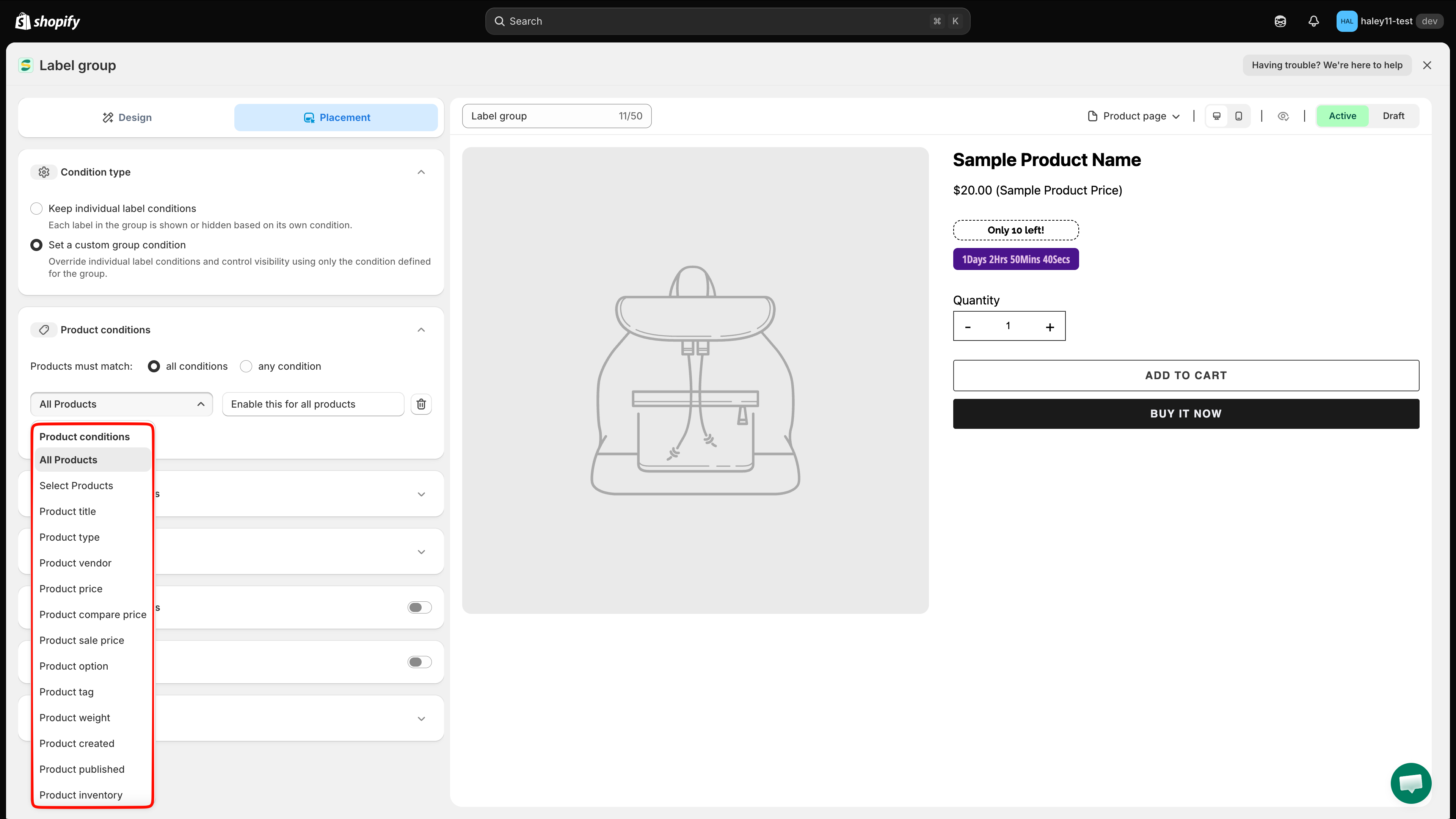Choose Product tag from the list

coord(93,692)
